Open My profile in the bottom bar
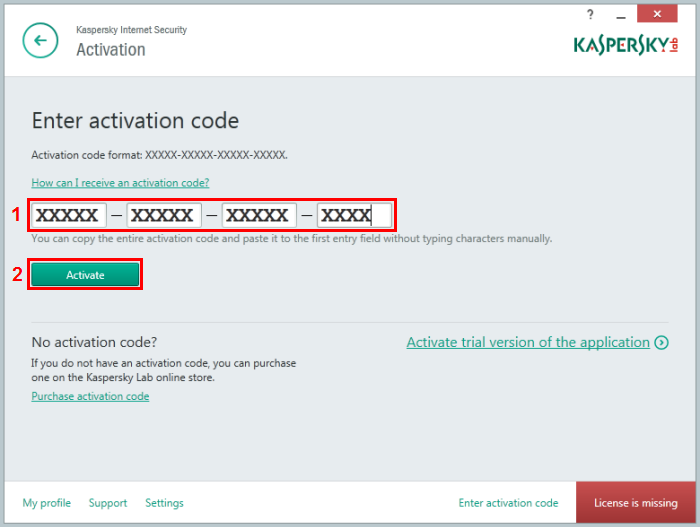Viewport: 700px width, 527px height. coord(47,503)
